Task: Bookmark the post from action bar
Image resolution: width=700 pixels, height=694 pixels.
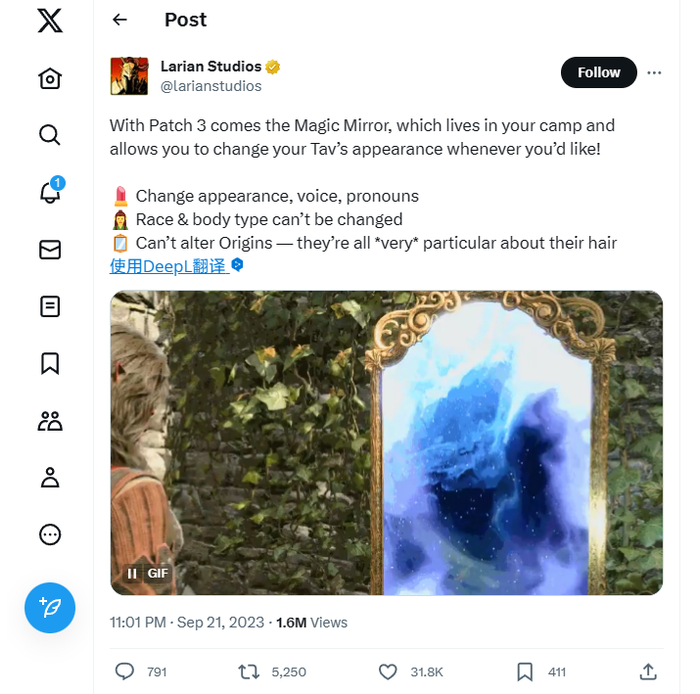Action: (x=524, y=671)
